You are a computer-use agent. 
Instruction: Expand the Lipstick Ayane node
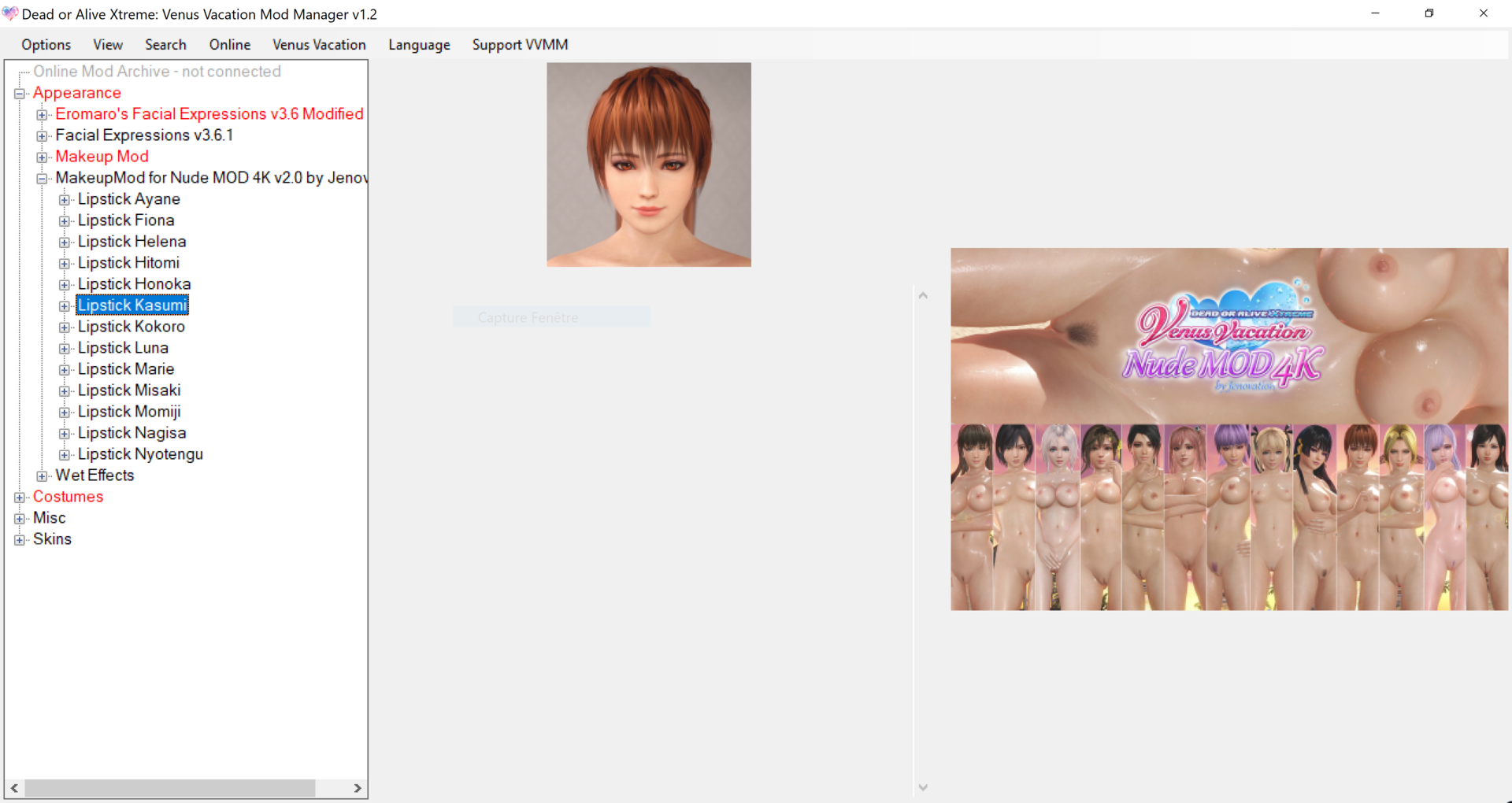65,200
